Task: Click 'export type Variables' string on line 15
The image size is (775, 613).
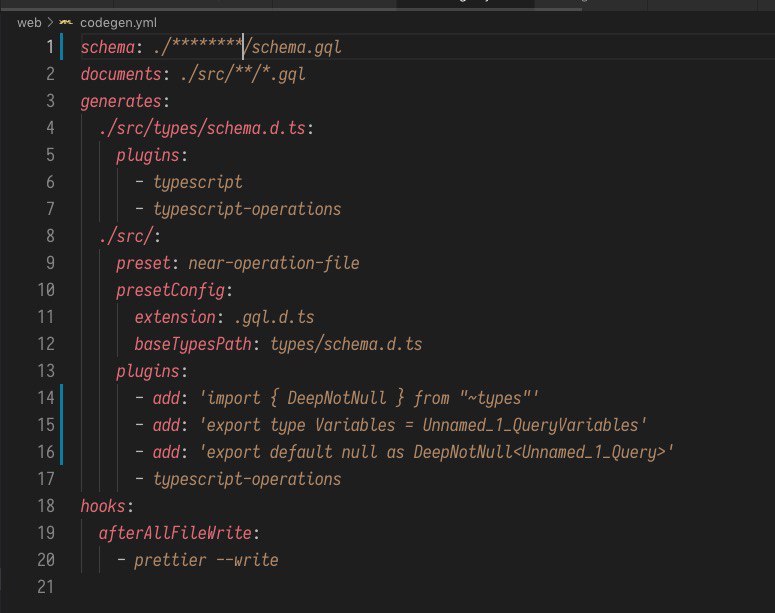Action: pyautogui.click(x=423, y=425)
